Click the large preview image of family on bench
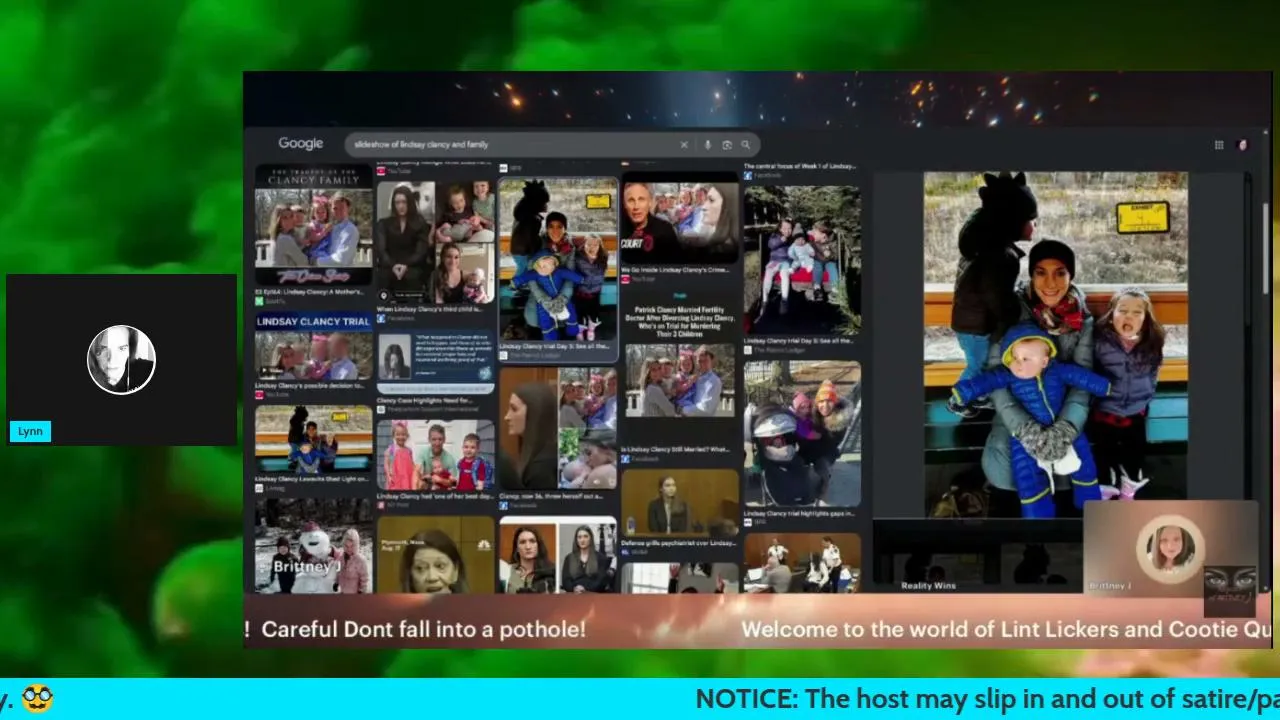 (x=1056, y=344)
